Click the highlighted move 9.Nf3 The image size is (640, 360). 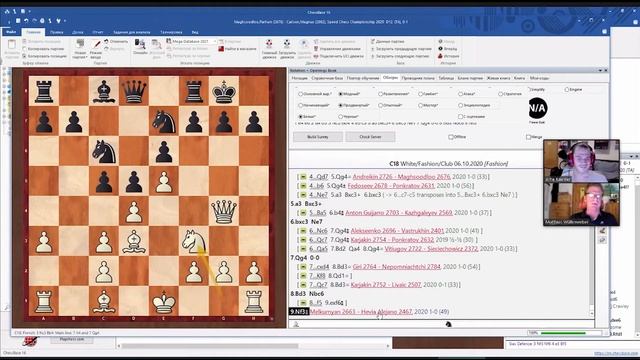tap(299, 311)
